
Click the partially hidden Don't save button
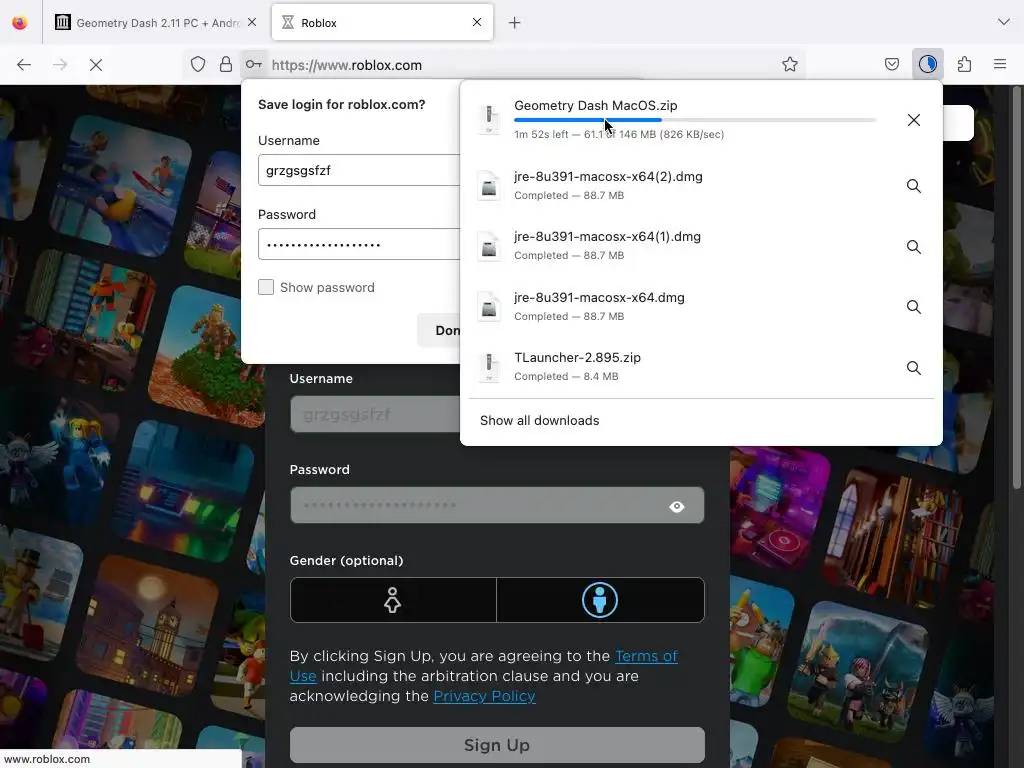click(x=439, y=330)
